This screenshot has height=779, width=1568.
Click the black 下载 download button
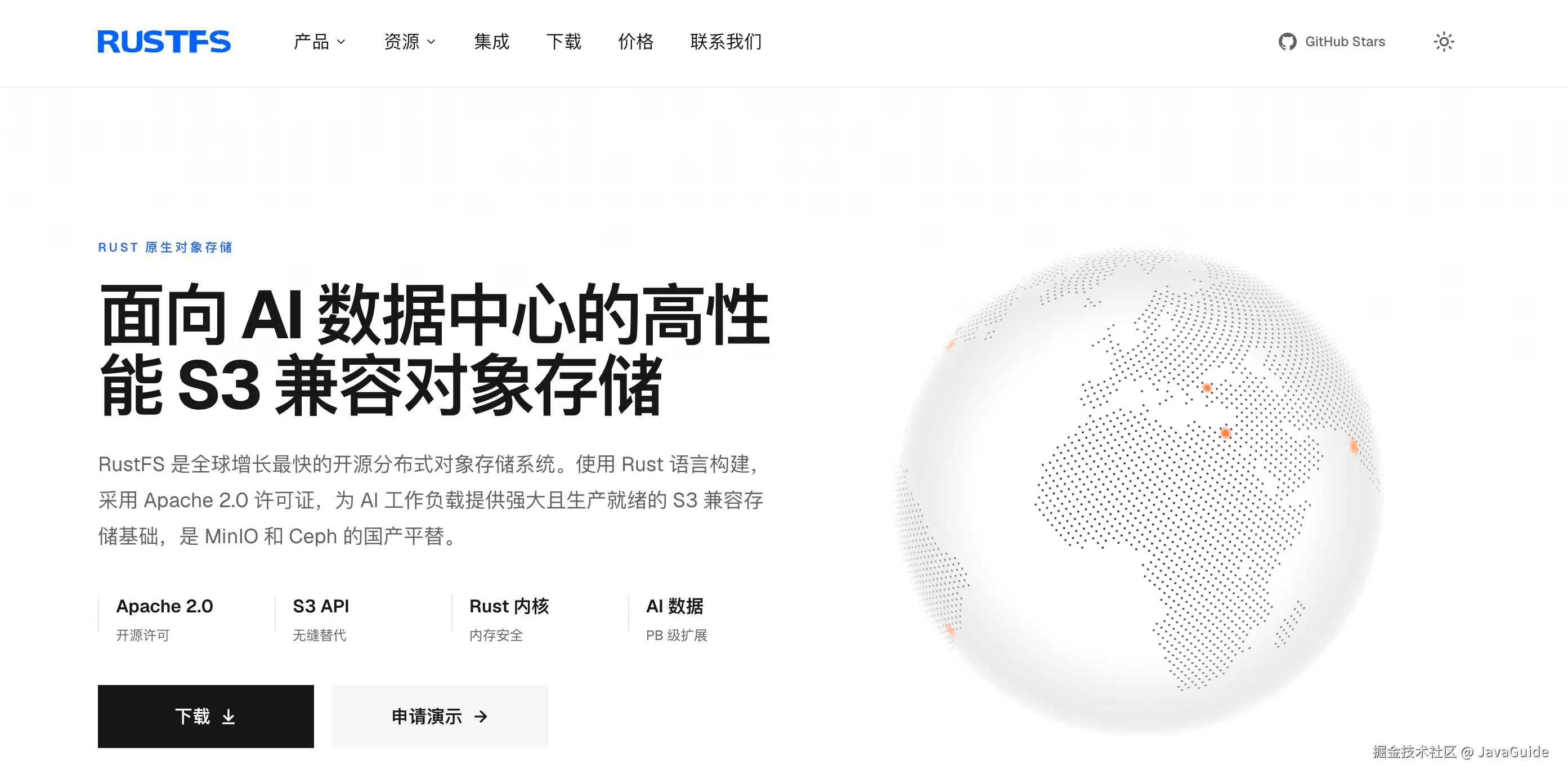click(x=206, y=717)
